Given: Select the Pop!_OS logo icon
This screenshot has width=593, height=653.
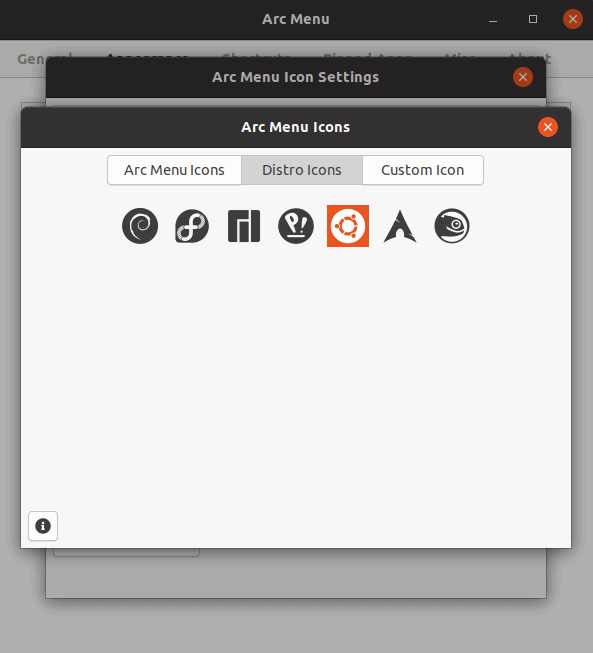Looking at the screenshot, I should click(296, 226).
